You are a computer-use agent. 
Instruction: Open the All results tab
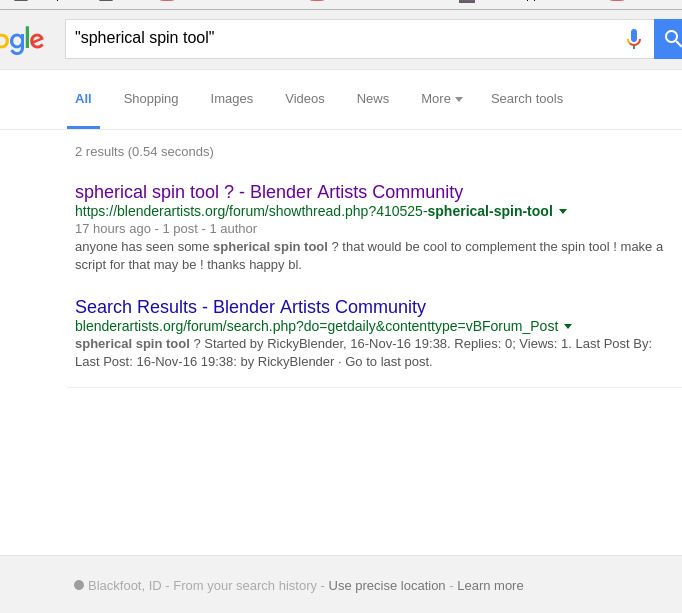tap(83, 99)
